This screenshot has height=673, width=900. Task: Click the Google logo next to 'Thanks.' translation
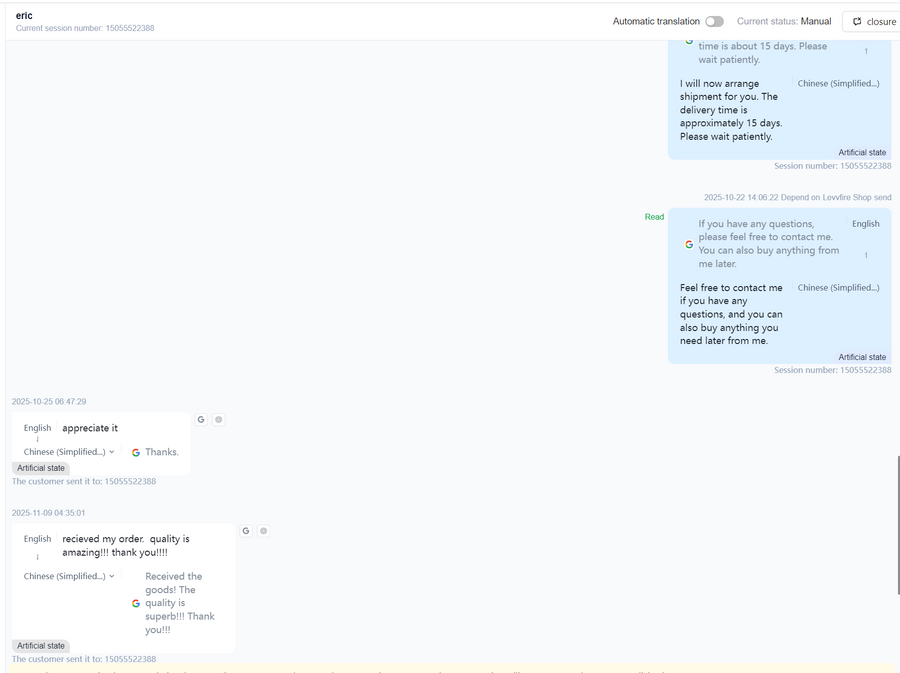[x=136, y=453]
